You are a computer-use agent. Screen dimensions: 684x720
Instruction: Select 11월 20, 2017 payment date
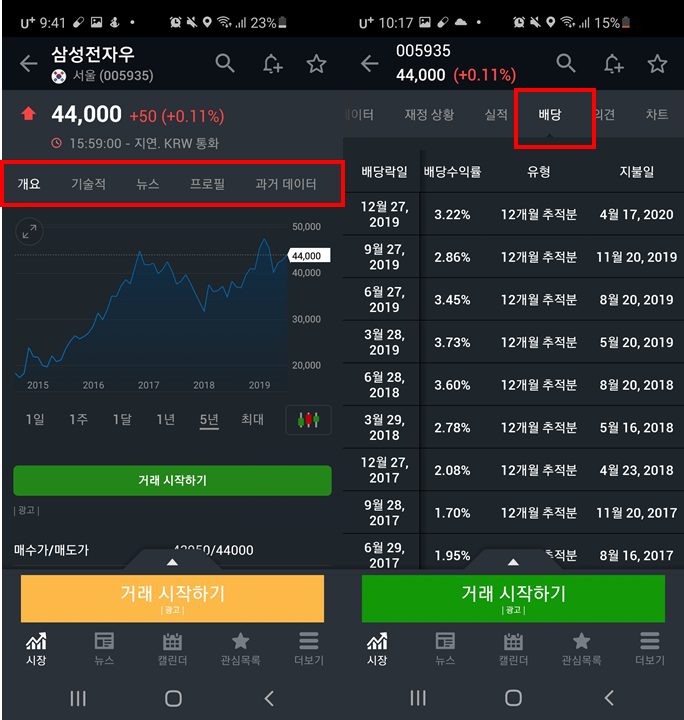(636, 513)
